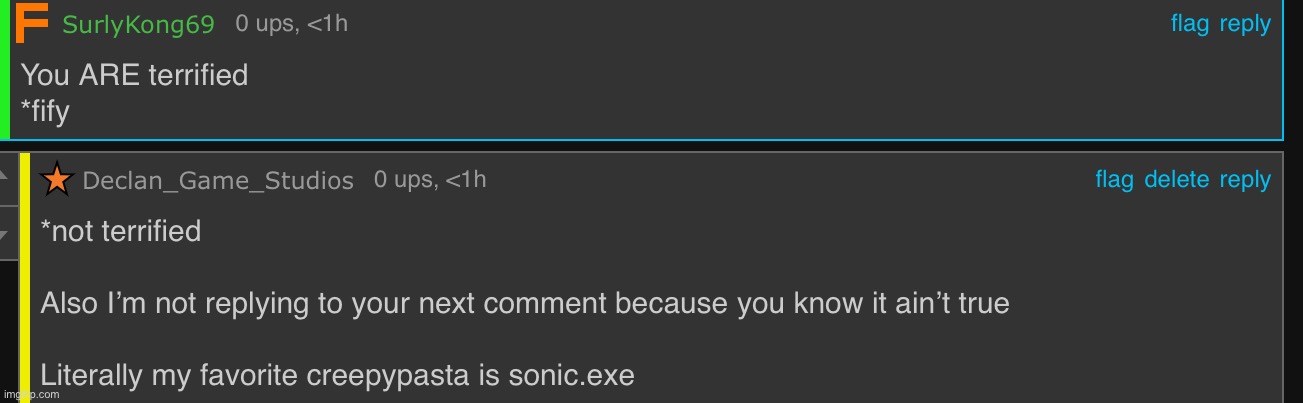Click the "0 ups, <1h" info on SurlyKong69's comment
The height and width of the screenshot is (403, 1303).
click(291, 24)
